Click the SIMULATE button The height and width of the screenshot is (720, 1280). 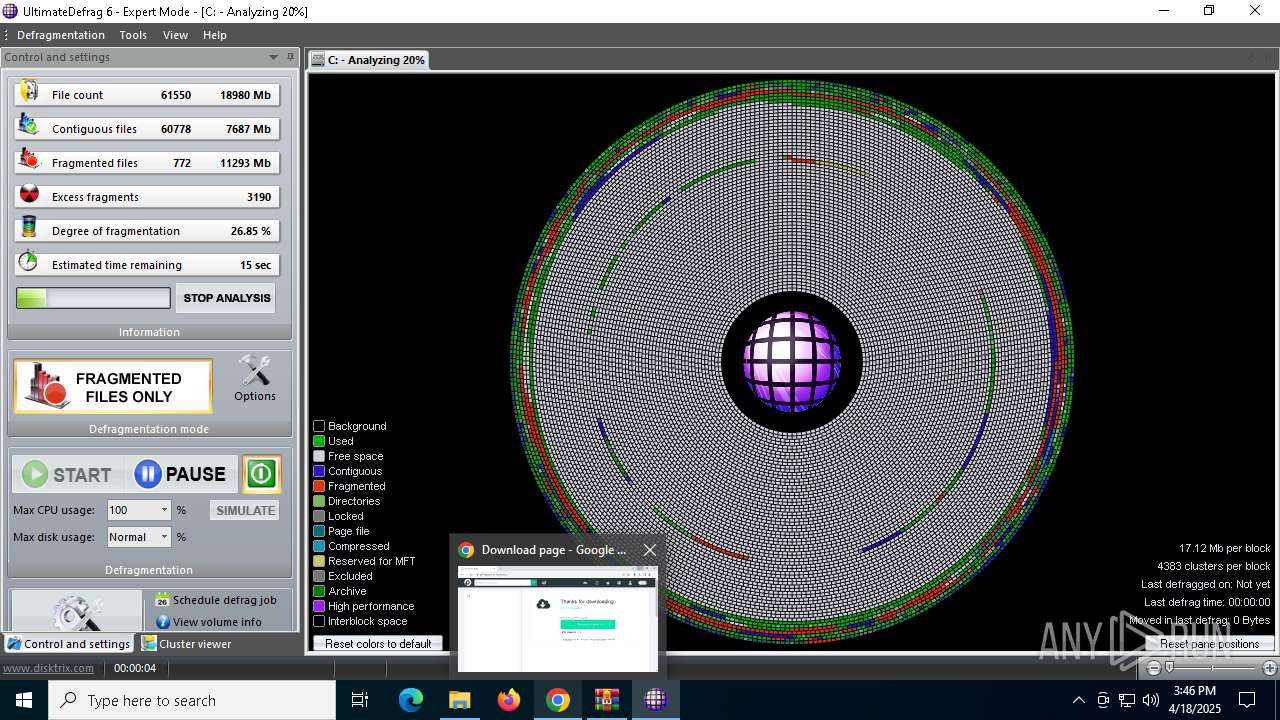pyautogui.click(x=245, y=510)
